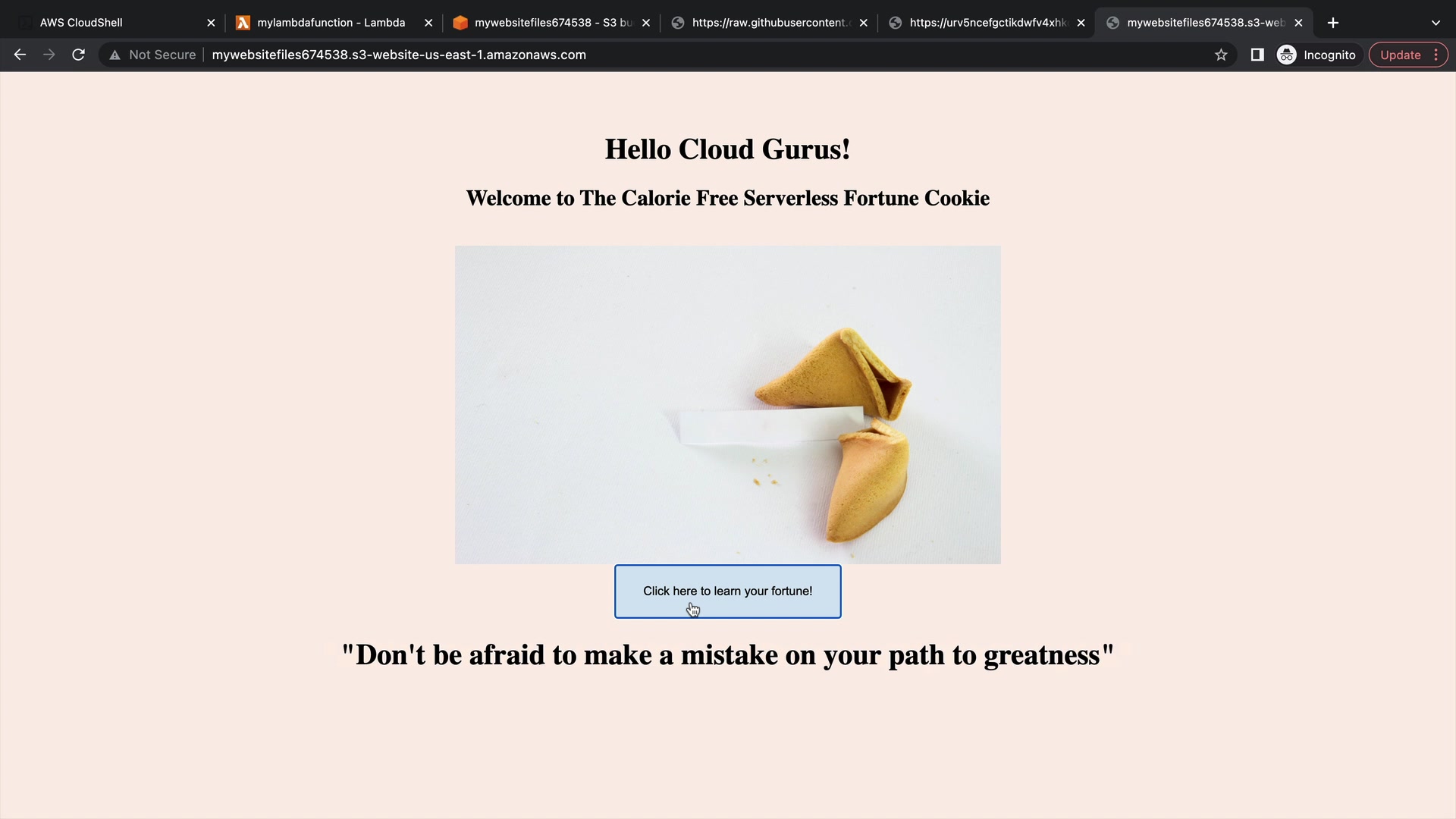Viewport: 1456px width, 819px height.
Task: Expand the tab search chevron
Action: coord(1436,23)
